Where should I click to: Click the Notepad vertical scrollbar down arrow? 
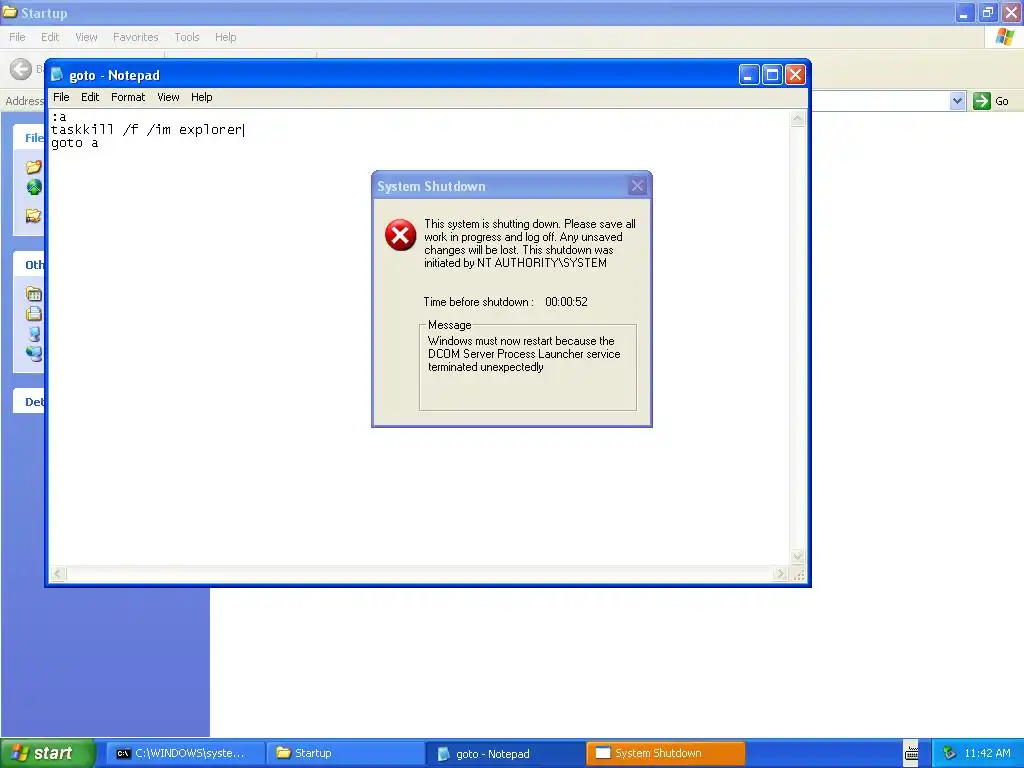pyautogui.click(x=797, y=557)
